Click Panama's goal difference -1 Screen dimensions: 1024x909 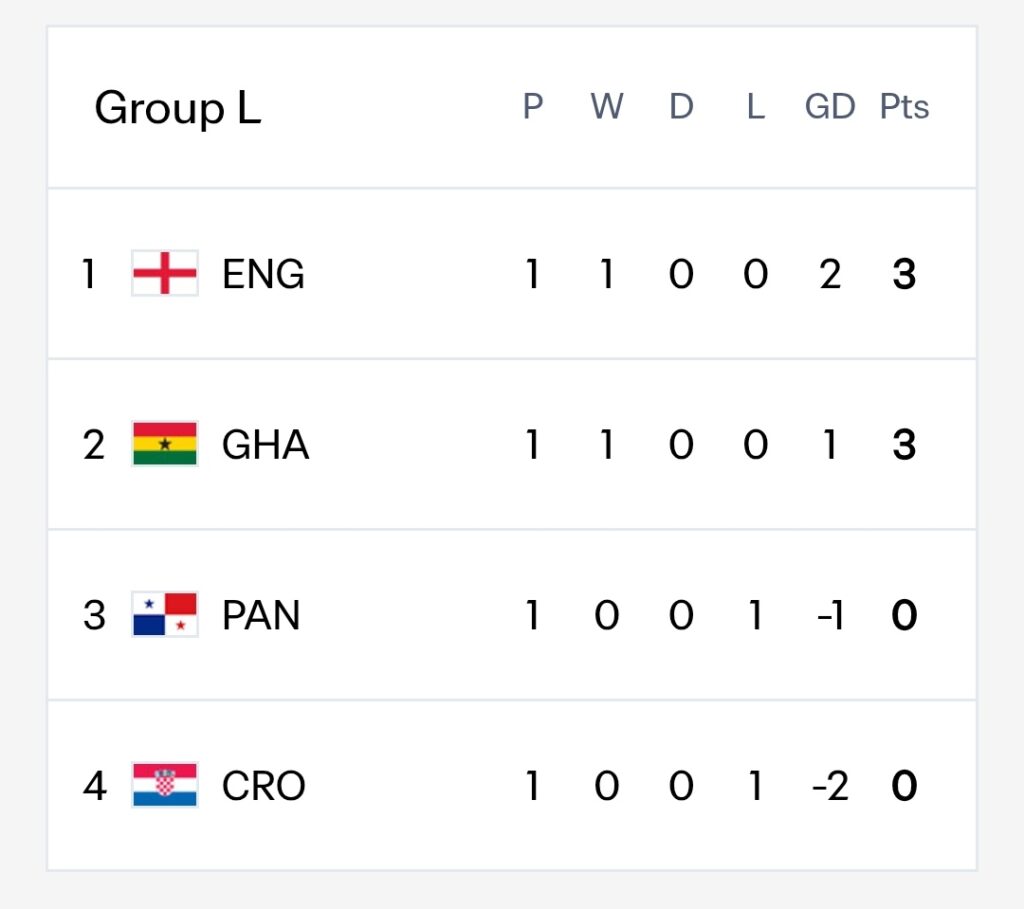click(x=830, y=615)
